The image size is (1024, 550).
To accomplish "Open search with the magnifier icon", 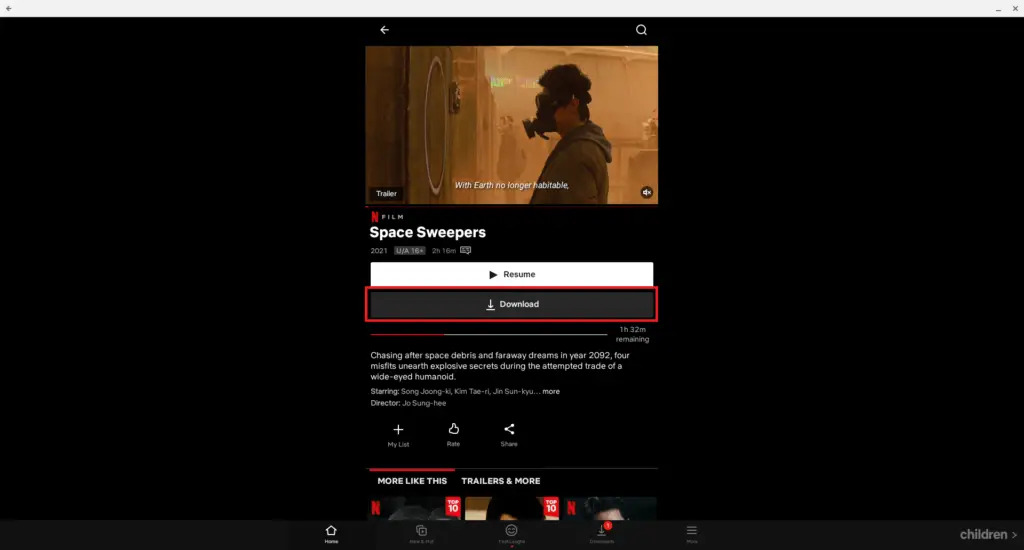I will 641,30.
